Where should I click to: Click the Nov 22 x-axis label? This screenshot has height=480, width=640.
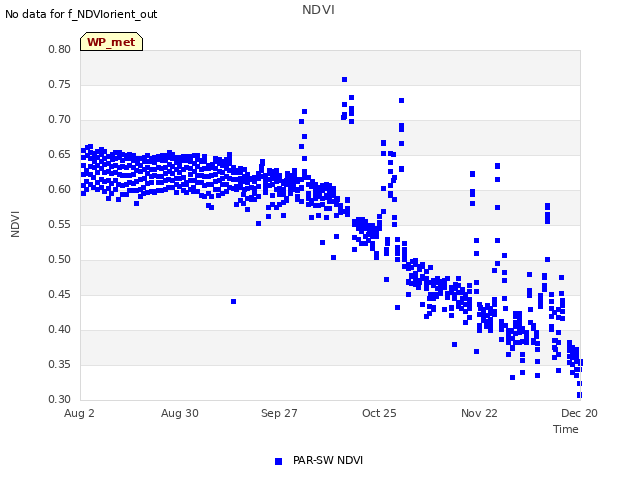(479, 413)
